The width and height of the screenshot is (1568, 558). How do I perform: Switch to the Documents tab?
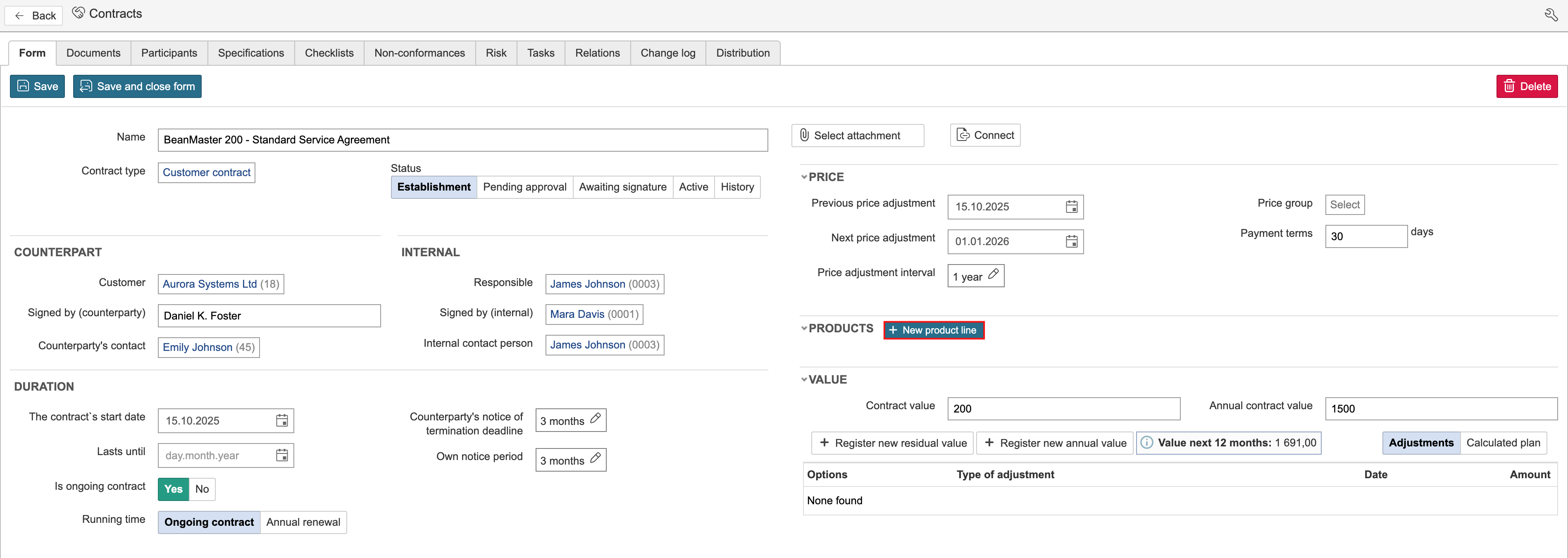(x=93, y=53)
